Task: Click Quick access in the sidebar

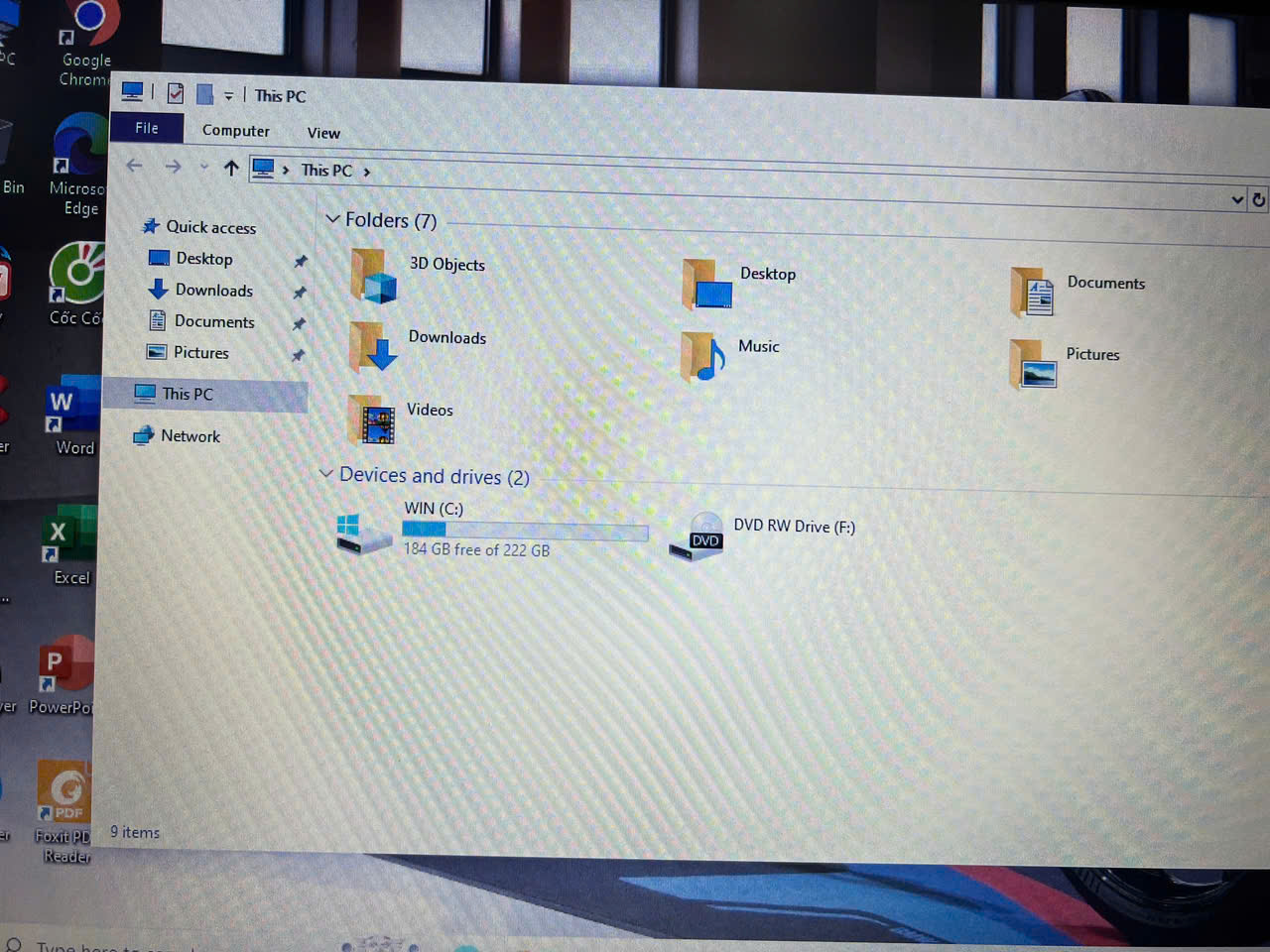Action: coord(210,227)
